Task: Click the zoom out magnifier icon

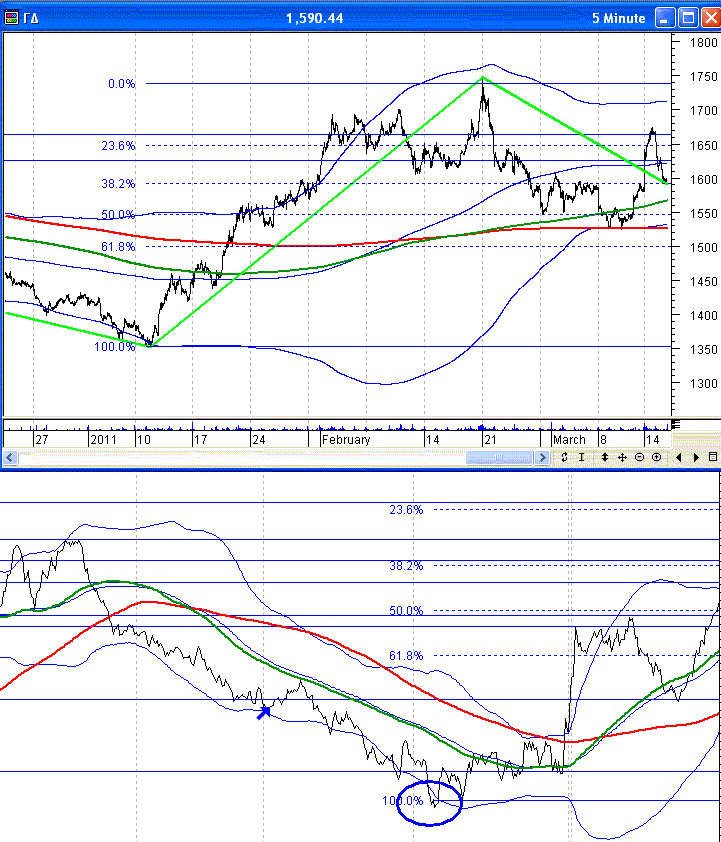Action: 639,457
